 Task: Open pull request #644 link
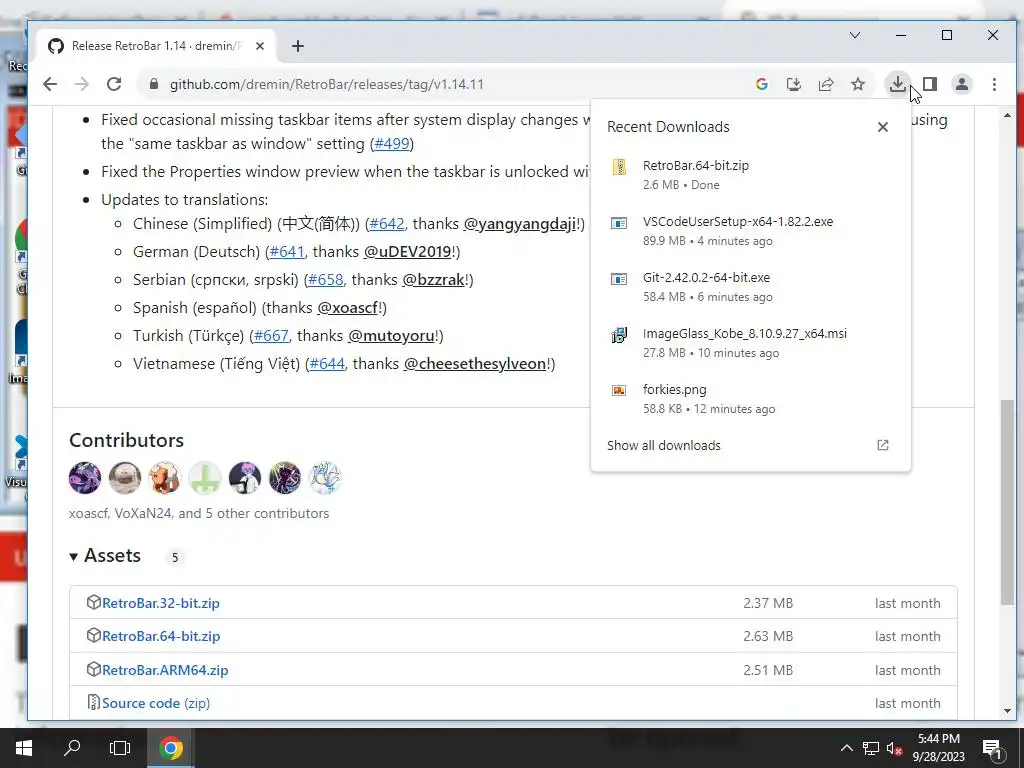point(327,364)
